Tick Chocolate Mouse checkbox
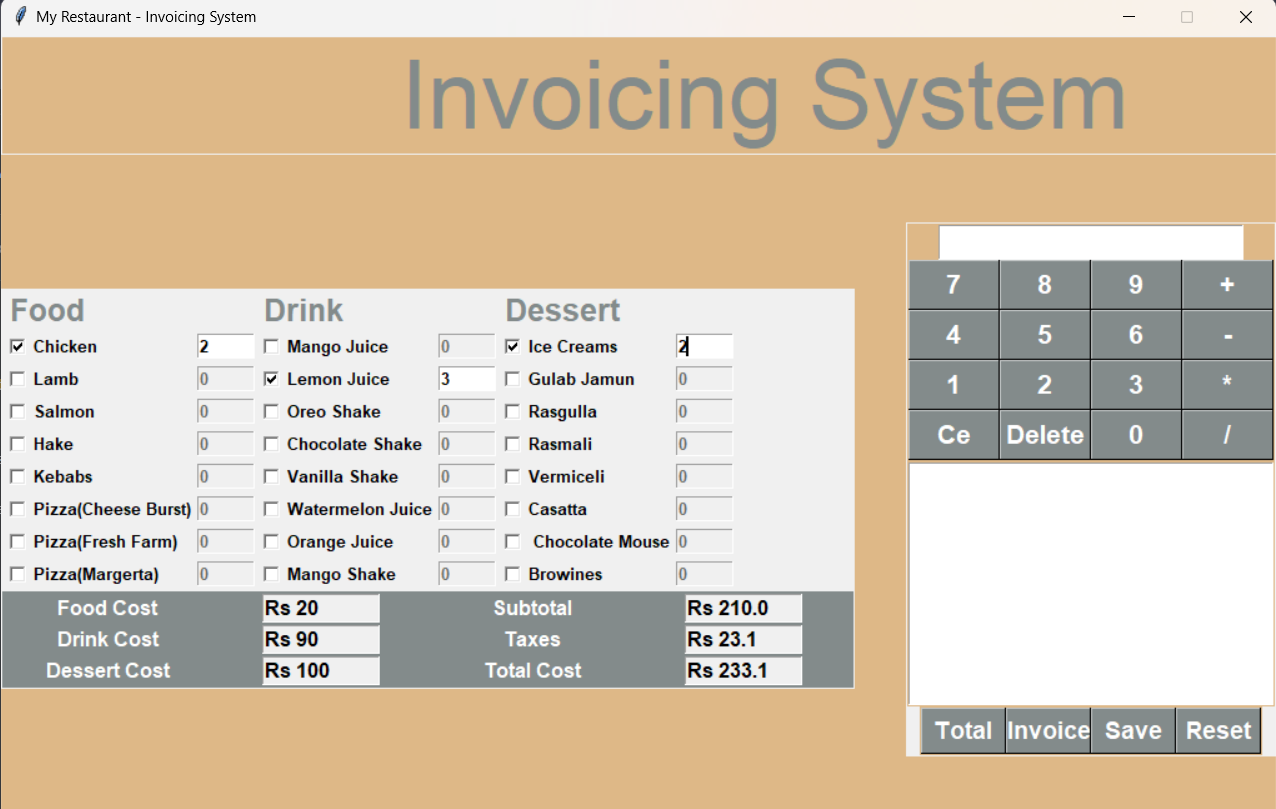Viewport: 1276px width, 809px height. coord(513,542)
